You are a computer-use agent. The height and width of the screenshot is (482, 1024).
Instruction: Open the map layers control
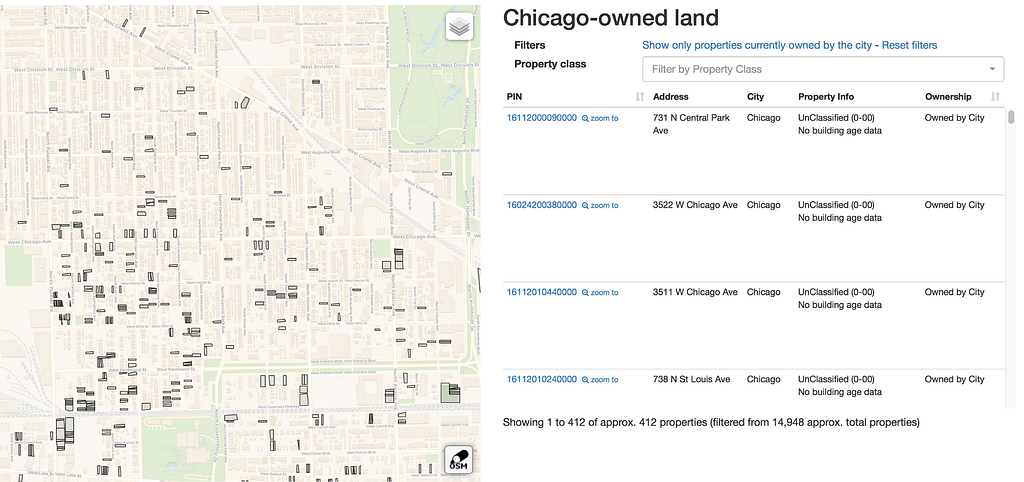[459, 27]
